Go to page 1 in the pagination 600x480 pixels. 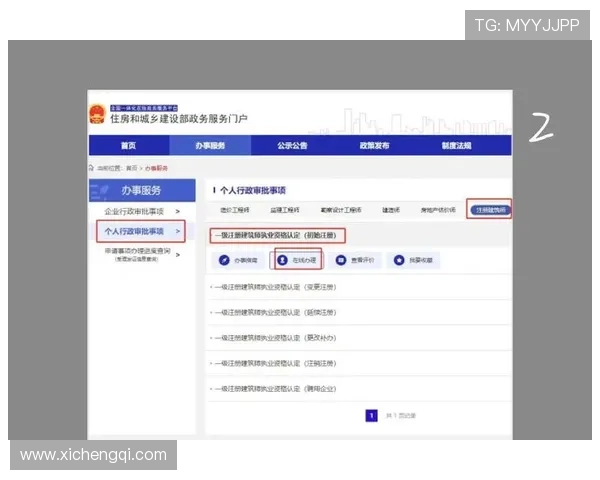click(x=372, y=415)
